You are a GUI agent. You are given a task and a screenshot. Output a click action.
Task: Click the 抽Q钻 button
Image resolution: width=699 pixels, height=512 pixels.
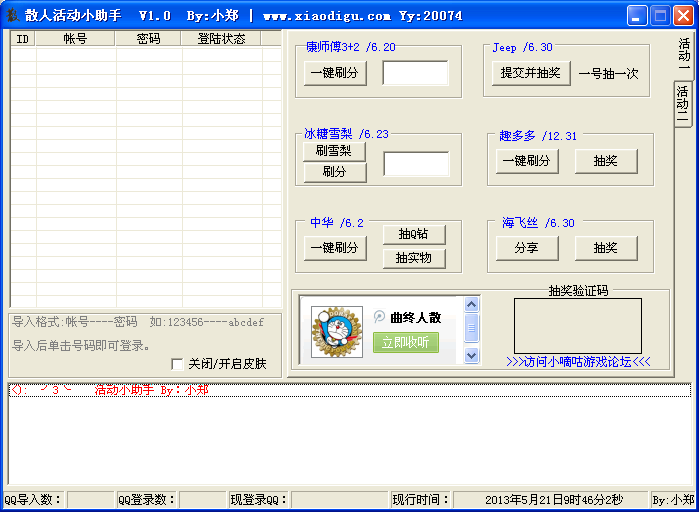(414, 234)
